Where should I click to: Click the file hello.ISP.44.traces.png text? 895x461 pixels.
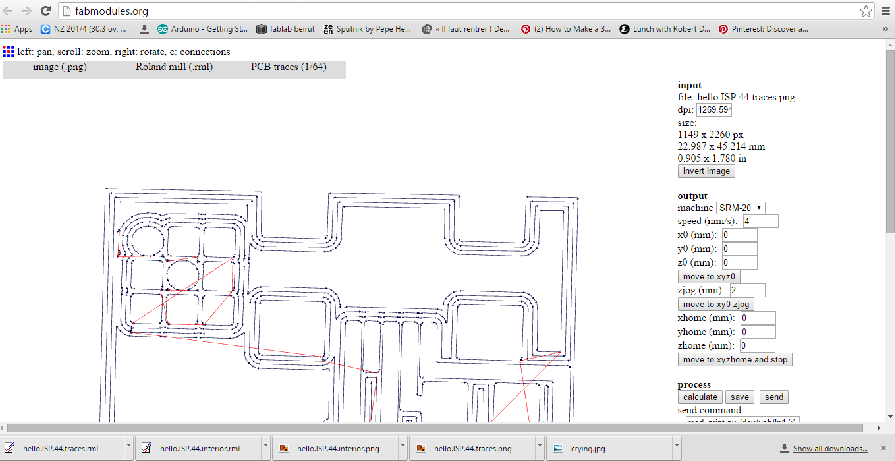click(x=736, y=98)
